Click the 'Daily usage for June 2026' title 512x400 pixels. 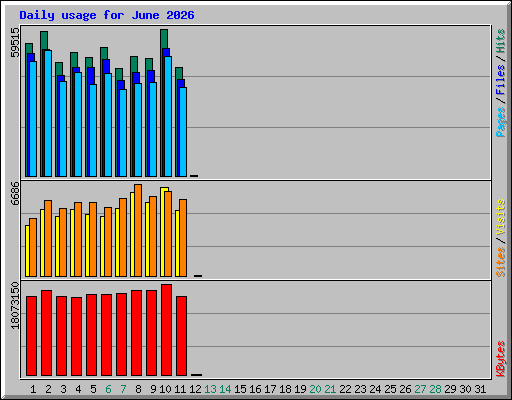107,15
